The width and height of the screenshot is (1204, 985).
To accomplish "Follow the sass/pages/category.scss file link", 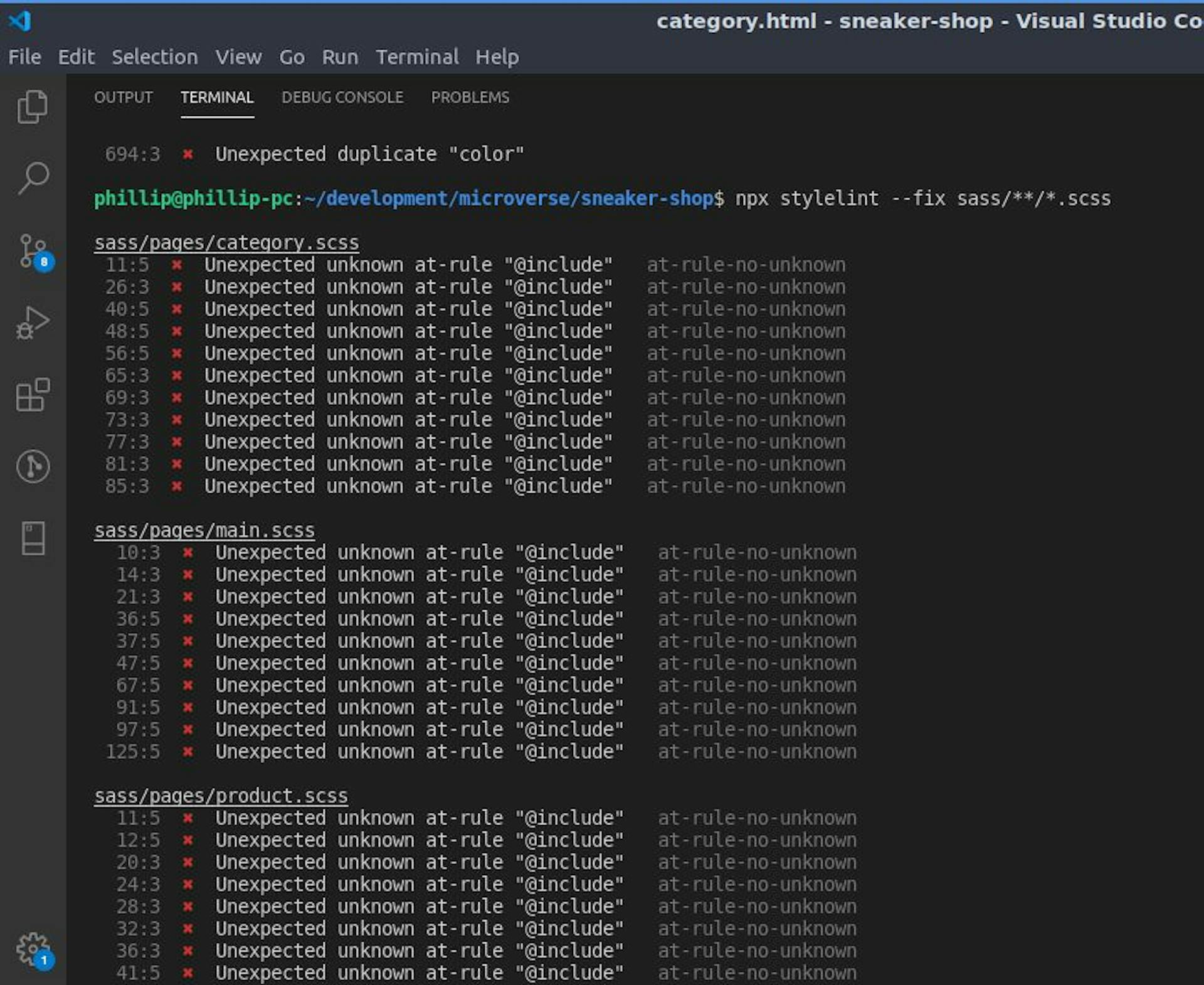I will coord(226,243).
